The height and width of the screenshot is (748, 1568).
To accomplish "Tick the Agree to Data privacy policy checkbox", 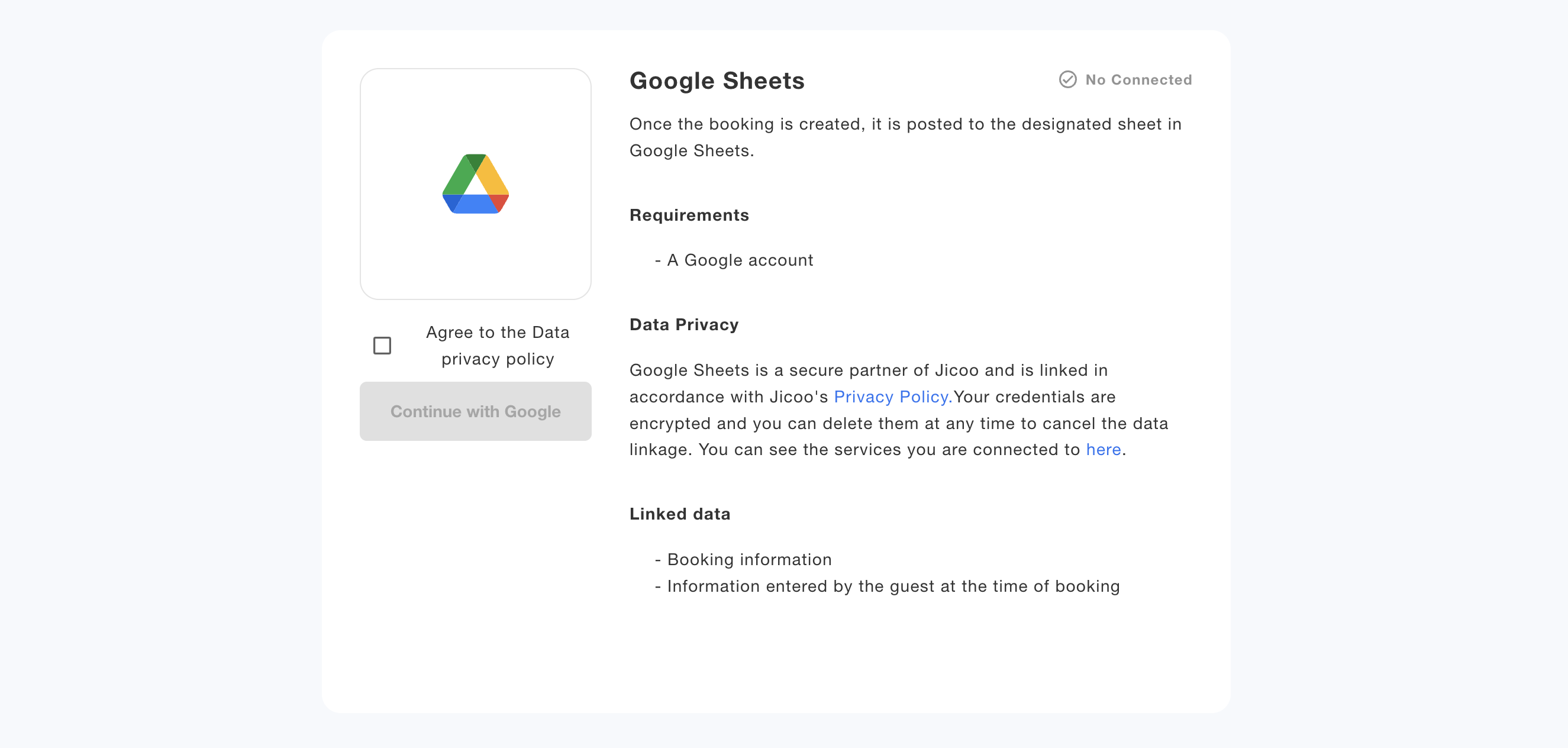I will click(382, 346).
